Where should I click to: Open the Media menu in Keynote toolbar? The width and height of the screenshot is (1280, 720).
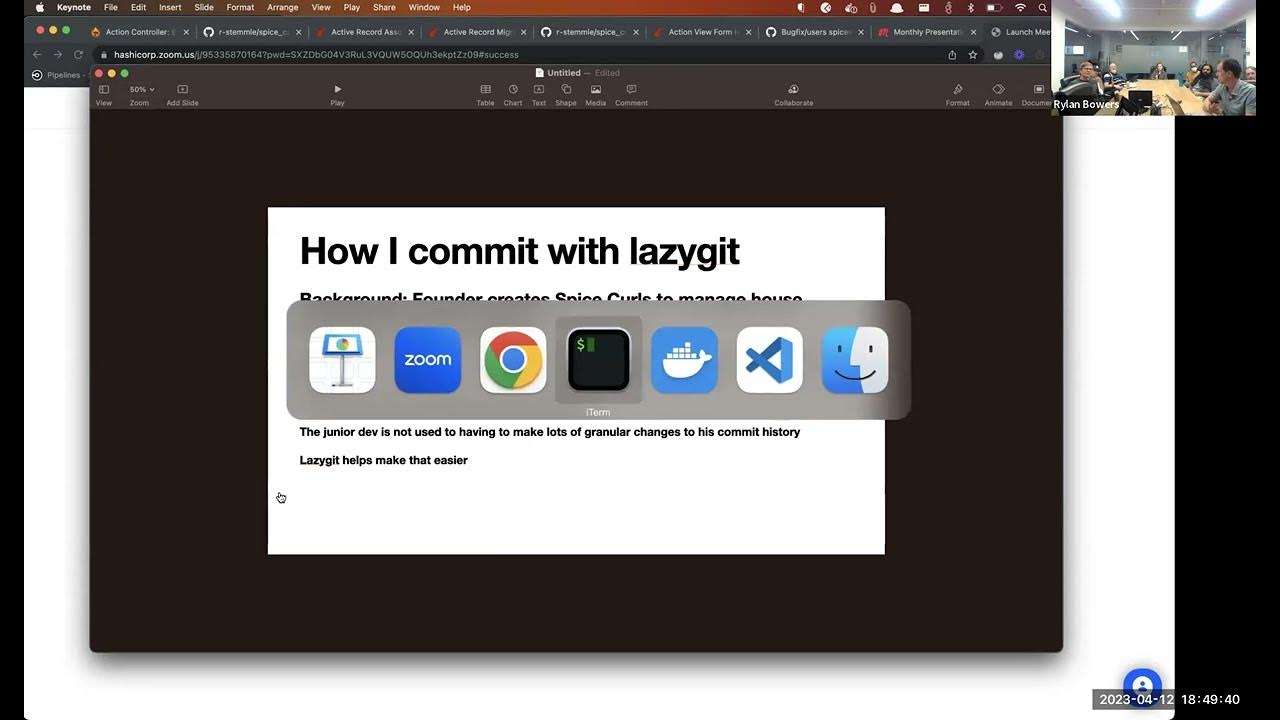595,95
